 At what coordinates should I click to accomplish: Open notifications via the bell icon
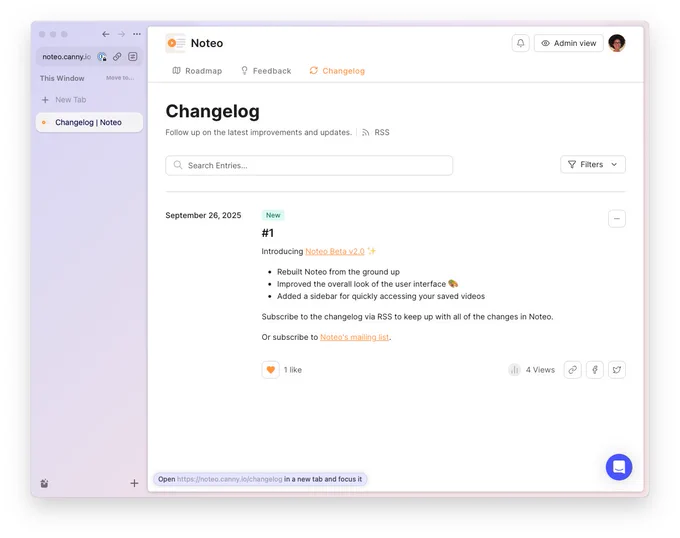520,43
